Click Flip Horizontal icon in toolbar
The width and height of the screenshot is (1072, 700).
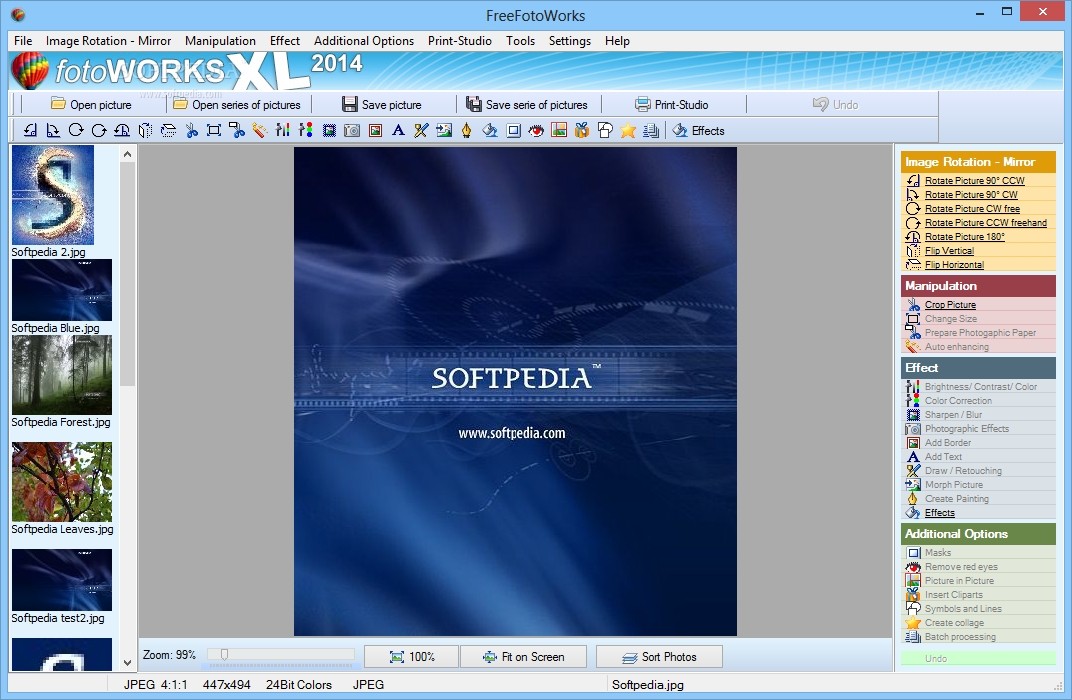pos(168,130)
